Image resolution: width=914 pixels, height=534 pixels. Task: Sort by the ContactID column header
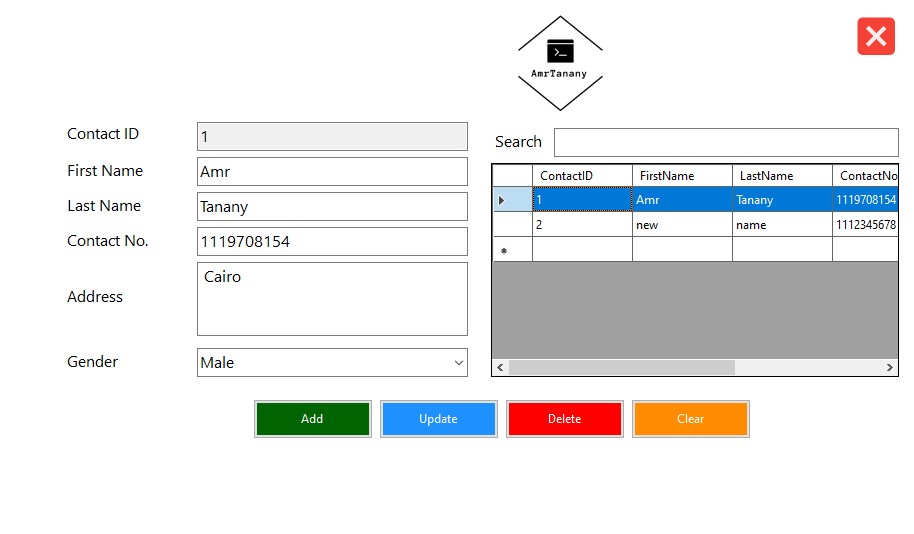coord(582,175)
